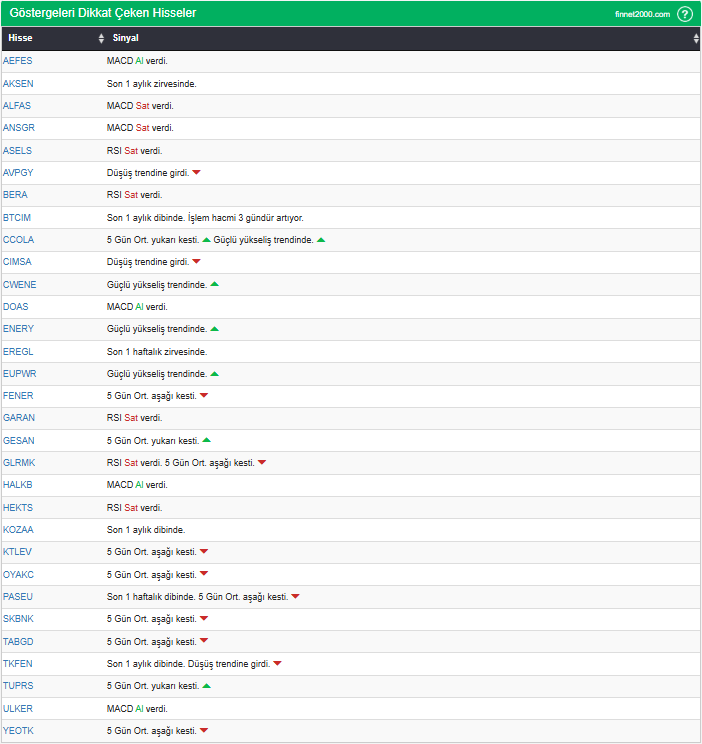Viewport: 702px width, 744px height.
Task: Click green up arrow in CWENE row
Action: click(215, 284)
